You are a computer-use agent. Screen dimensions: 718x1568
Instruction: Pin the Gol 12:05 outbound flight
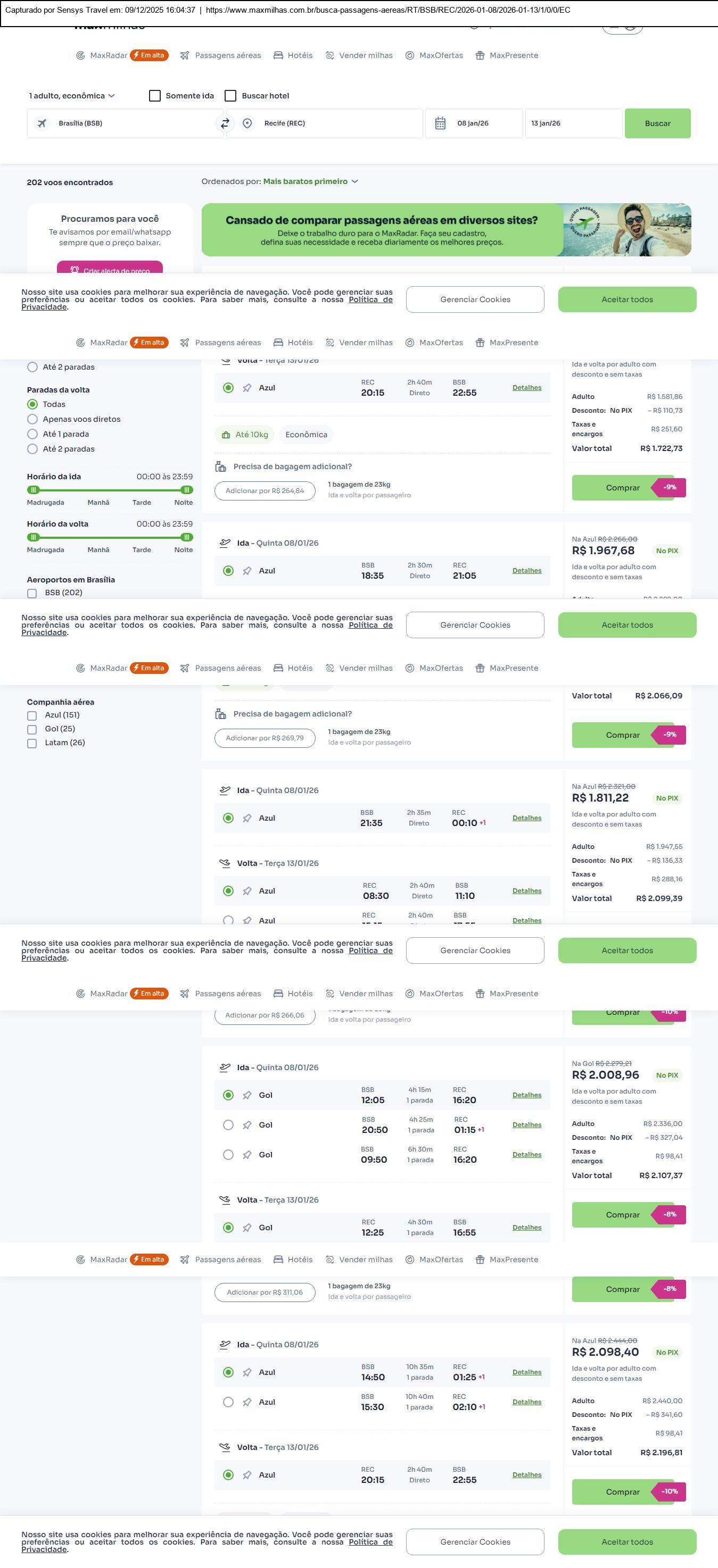pos(247,1095)
